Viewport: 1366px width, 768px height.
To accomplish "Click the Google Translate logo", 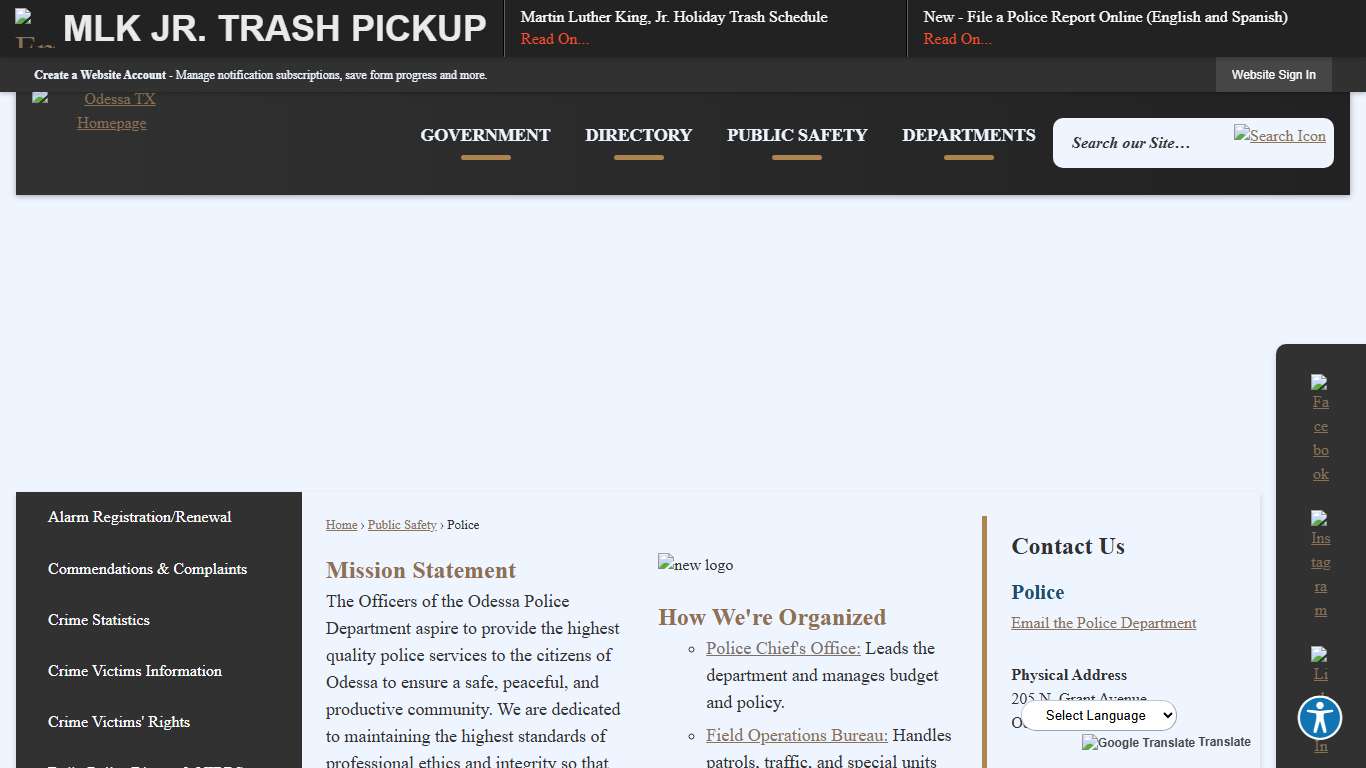I will (1138, 742).
